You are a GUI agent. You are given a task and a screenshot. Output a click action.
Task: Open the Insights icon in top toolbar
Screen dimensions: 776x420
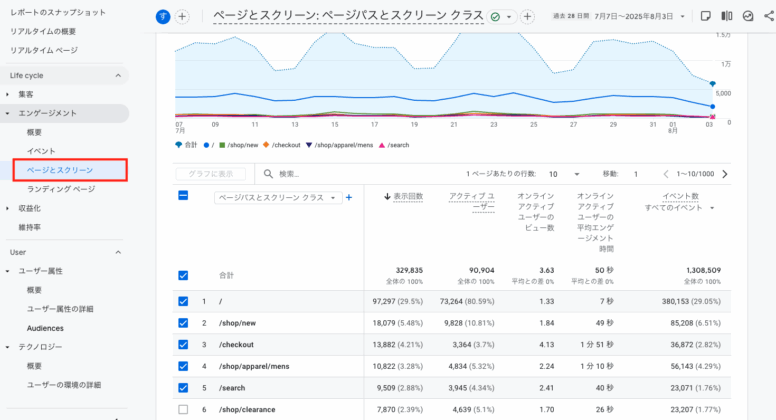click(x=748, y=17)
